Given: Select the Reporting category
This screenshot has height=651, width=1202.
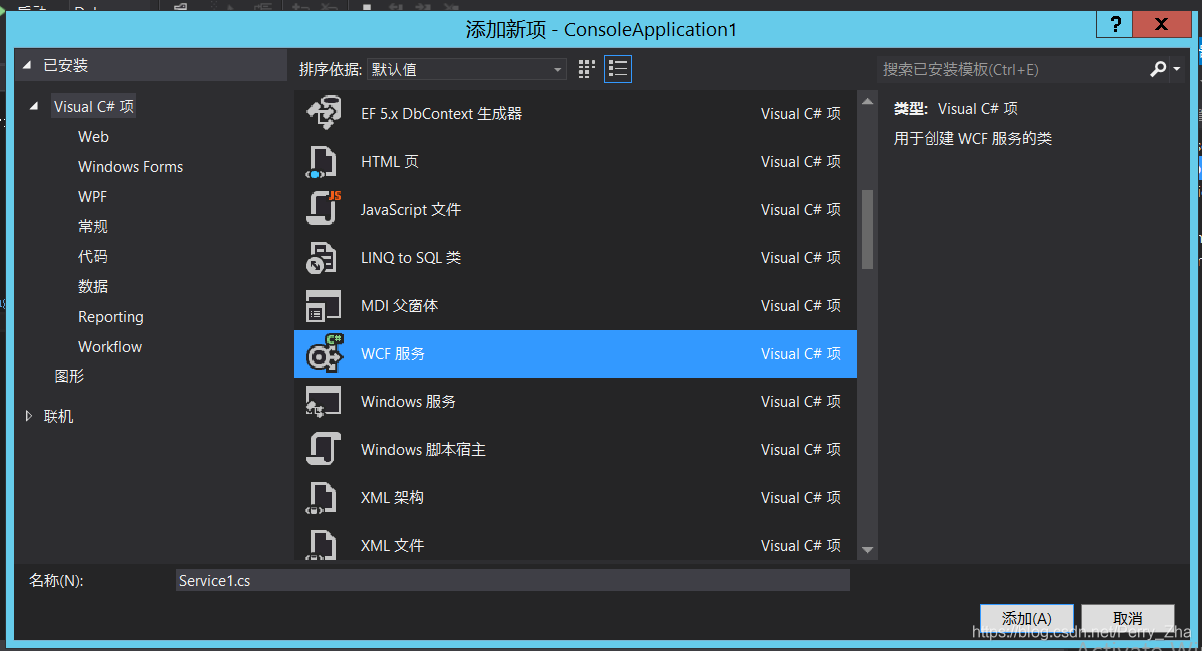Looking at the screenshot, I should pos(111,317).
